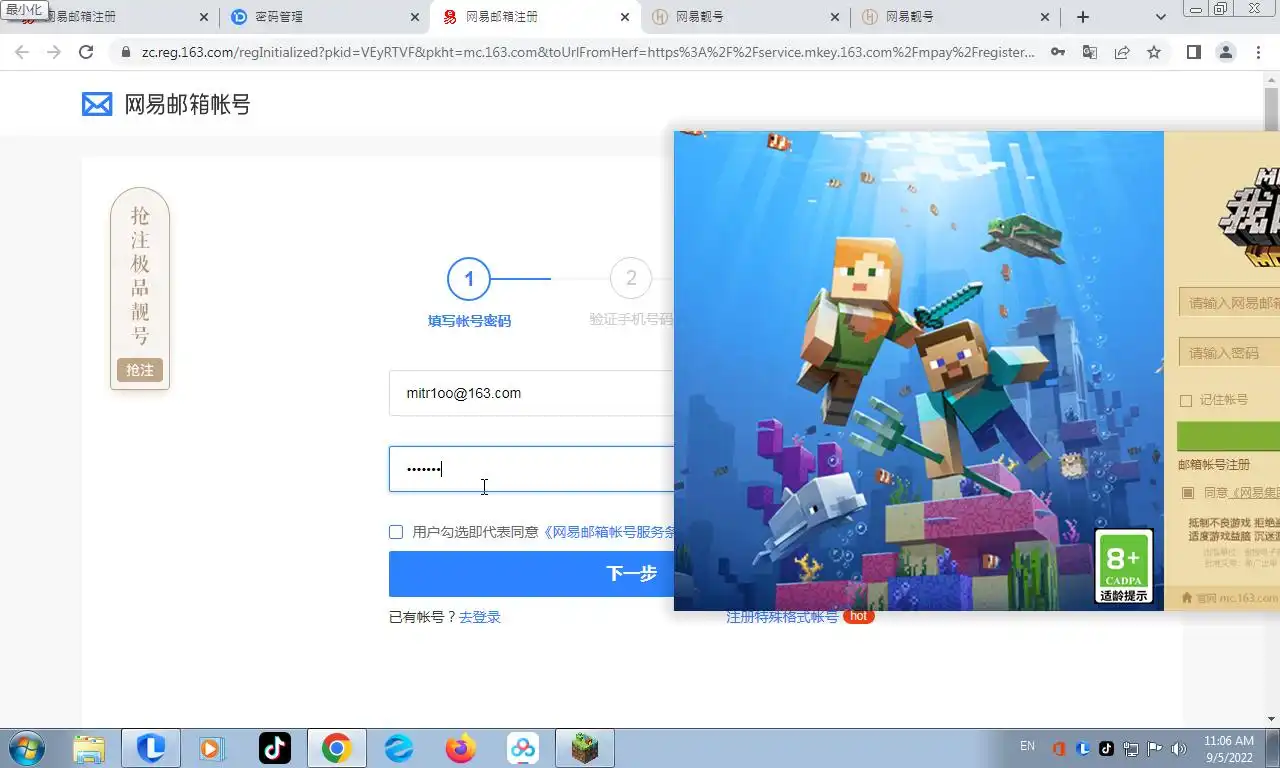Open Windows Explorer from the taskbar
Screen dimensions: 1280x768
click(89, 748)
